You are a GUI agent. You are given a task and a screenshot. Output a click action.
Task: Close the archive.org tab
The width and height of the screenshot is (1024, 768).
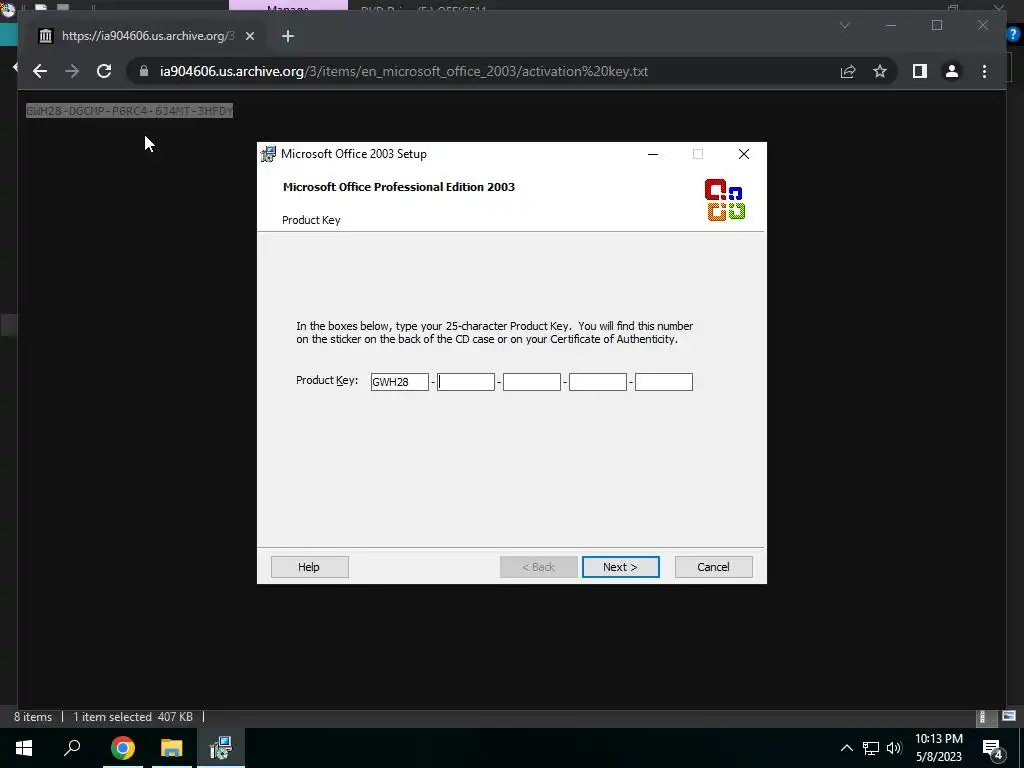(249, 36)
